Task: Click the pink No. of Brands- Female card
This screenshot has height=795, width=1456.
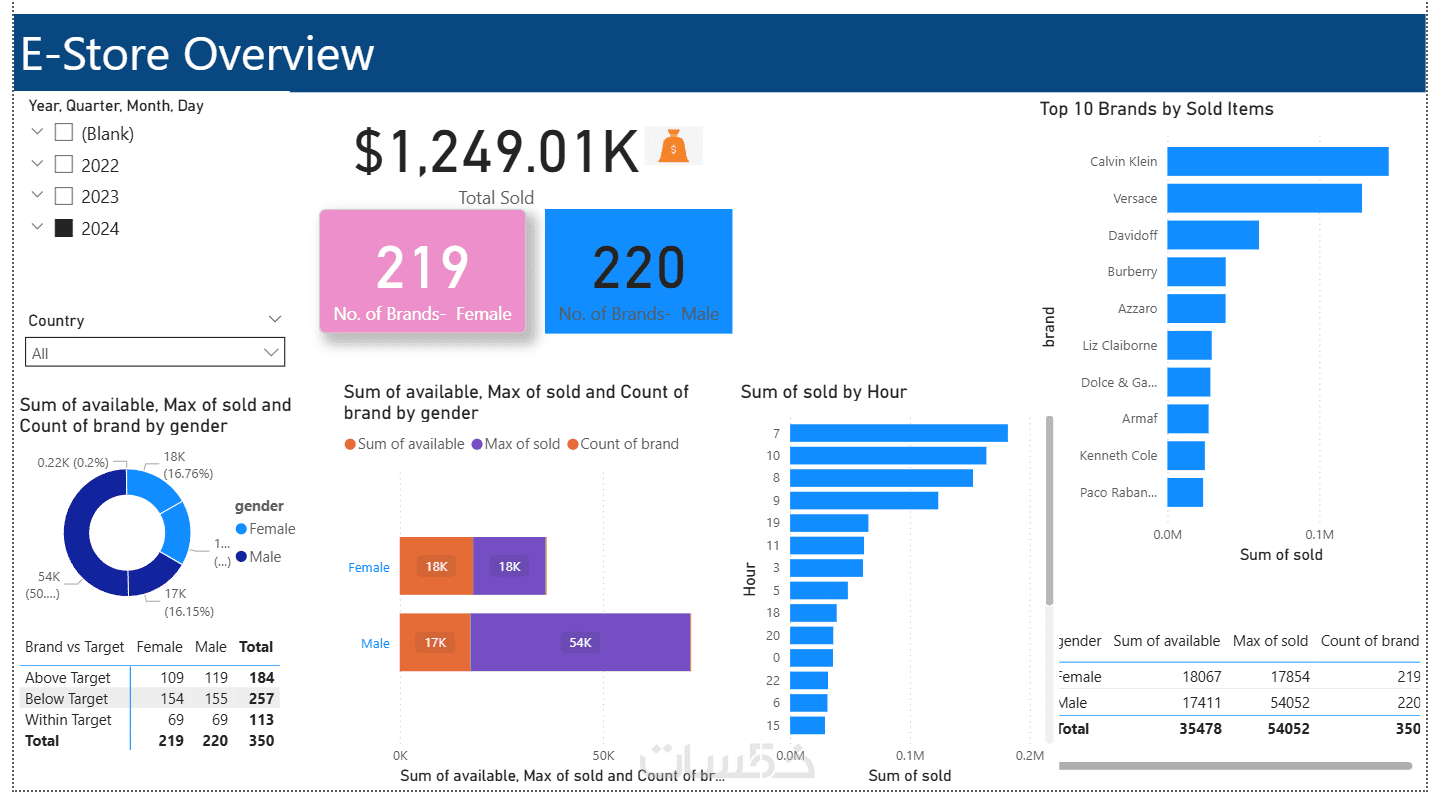Action: (x=423, y=271)
